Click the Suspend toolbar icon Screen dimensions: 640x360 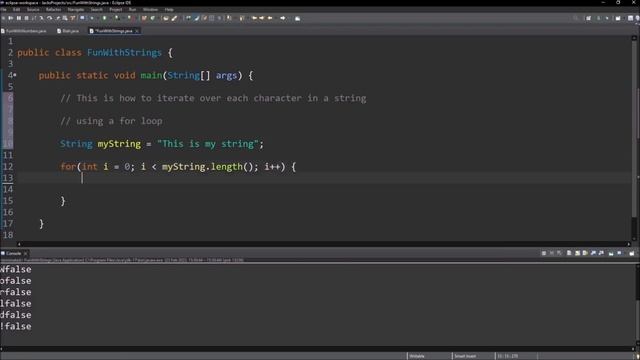pyautogui.click(x=18, y=18)
